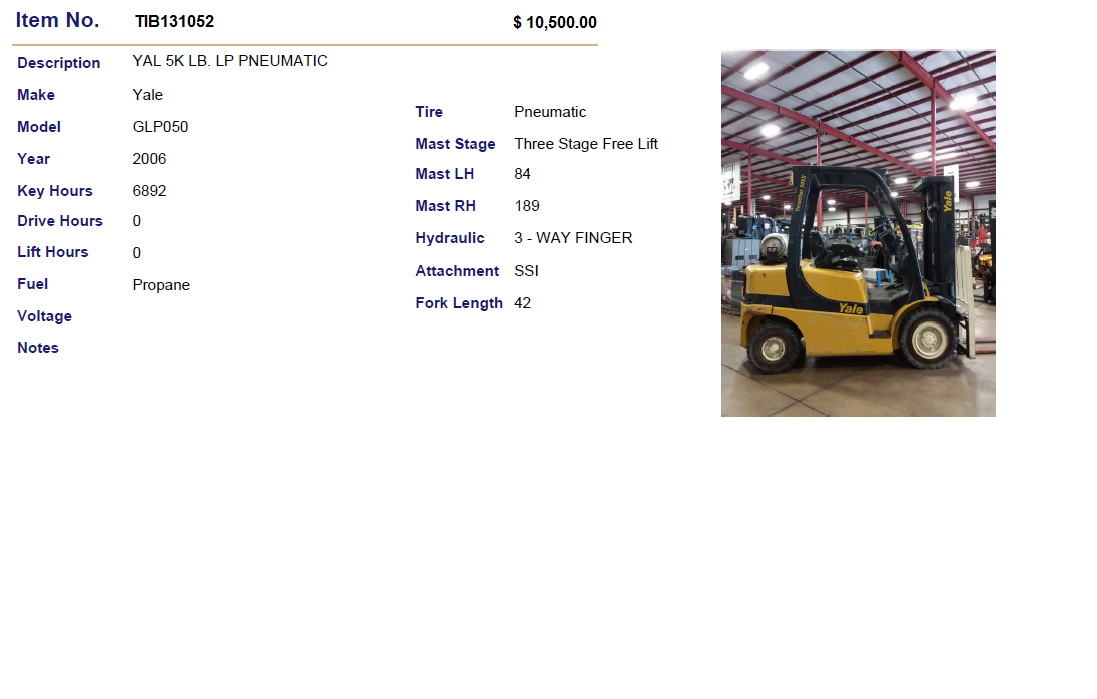Image resolution: width=1097 pixels, height=699 pixels.
Task: Click the Model value GLP050
Action: point(160,127)
